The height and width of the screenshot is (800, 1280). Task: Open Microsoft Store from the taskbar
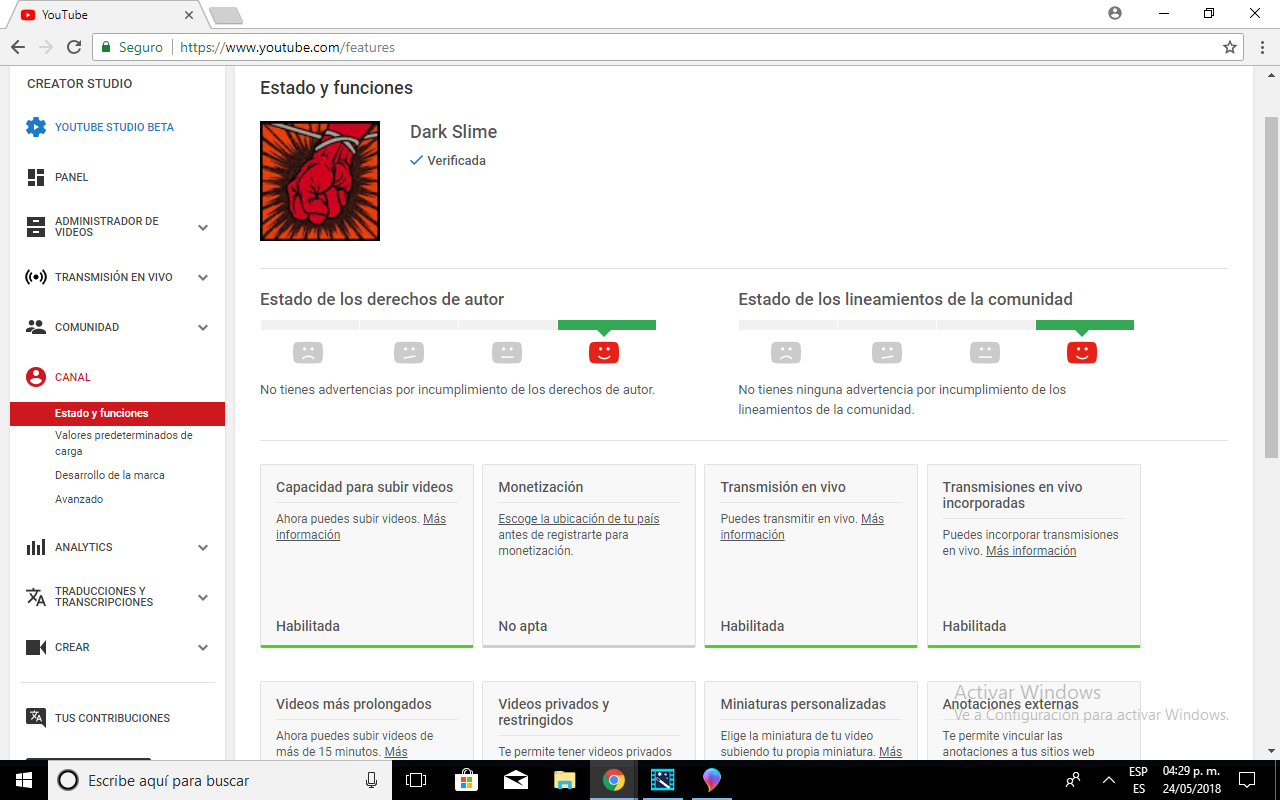(x=466, y=780)
